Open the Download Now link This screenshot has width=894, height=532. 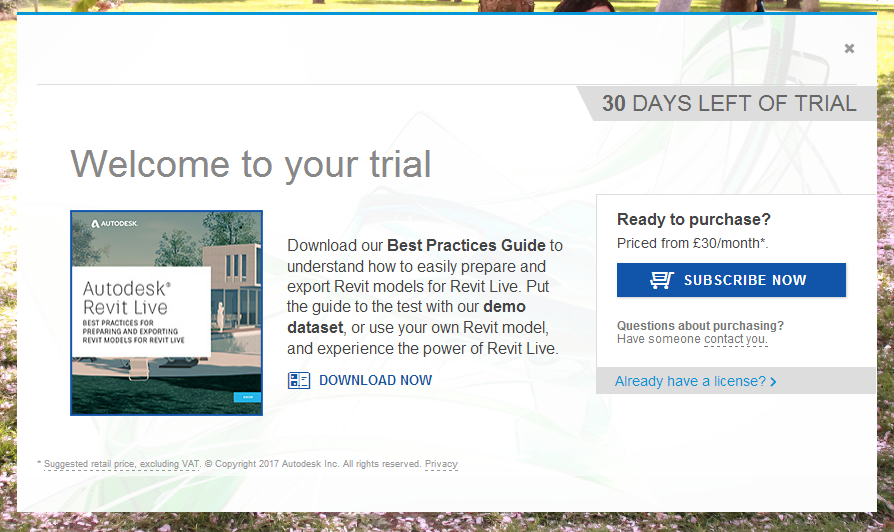point(375,380)
